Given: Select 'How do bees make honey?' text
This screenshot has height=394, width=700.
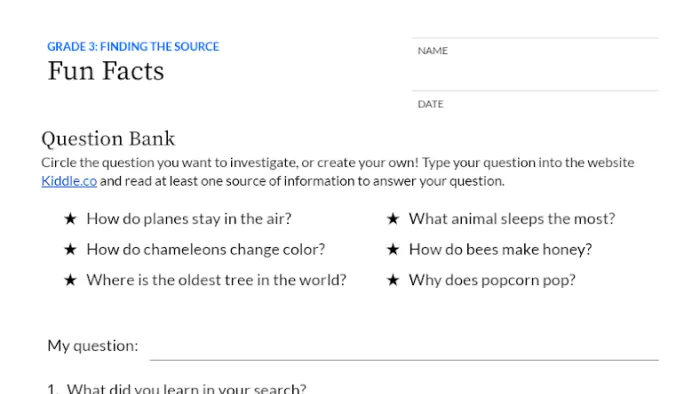Looking at the screenshot, I should [x=500, y=249].
